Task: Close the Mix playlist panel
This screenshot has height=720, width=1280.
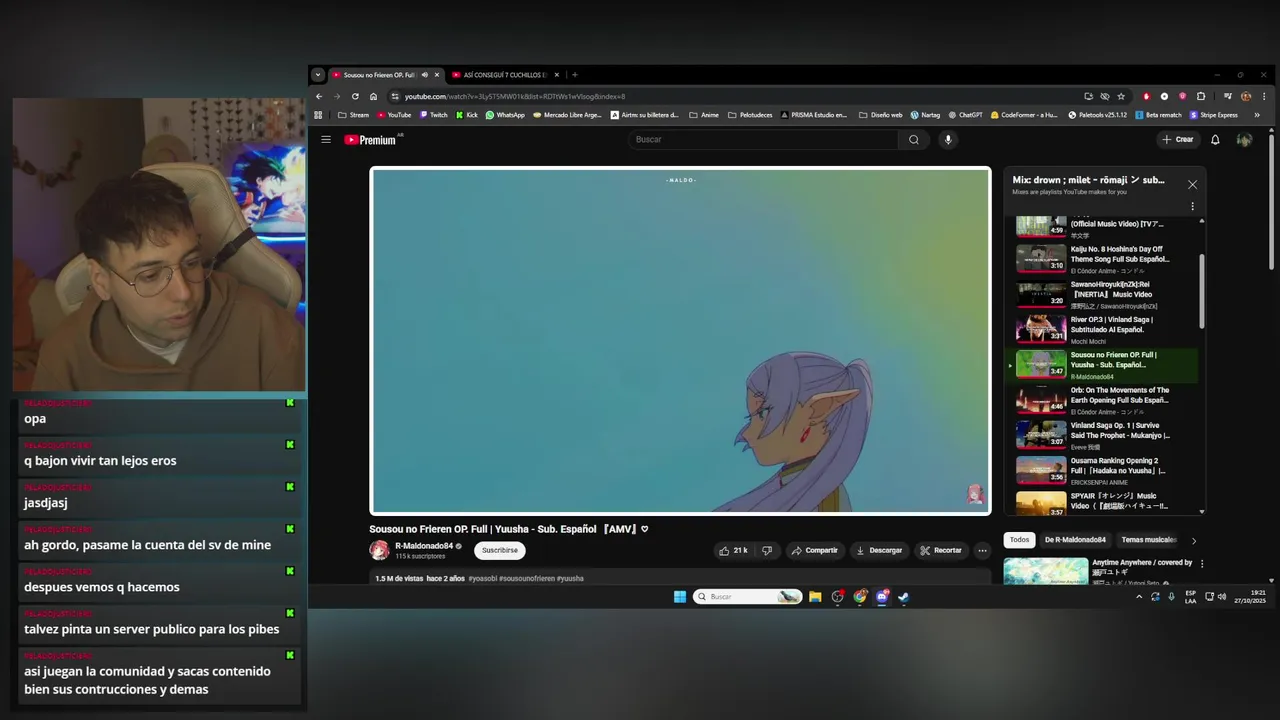Action: click(1192, 184)
